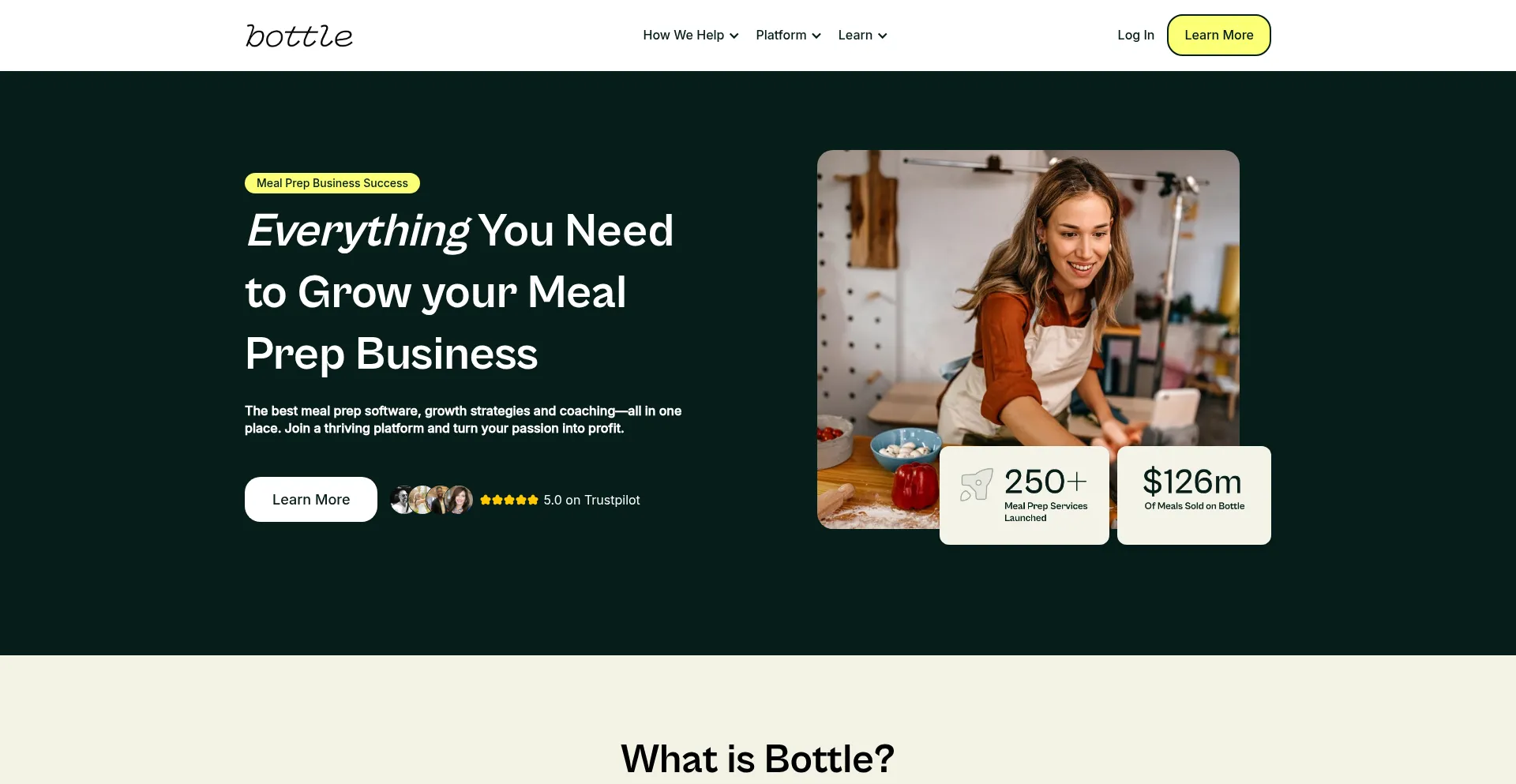Click the rocket icon beside 250+

tap(976, 485)
